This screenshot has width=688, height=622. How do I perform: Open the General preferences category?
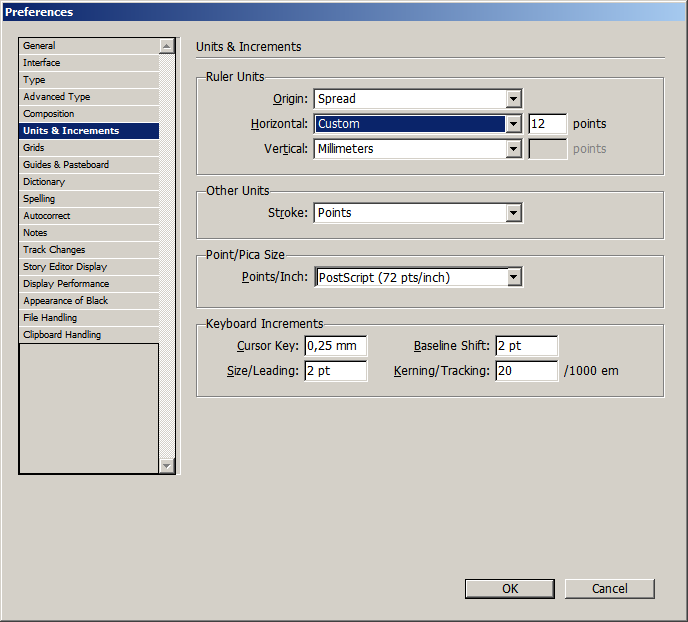89,46
